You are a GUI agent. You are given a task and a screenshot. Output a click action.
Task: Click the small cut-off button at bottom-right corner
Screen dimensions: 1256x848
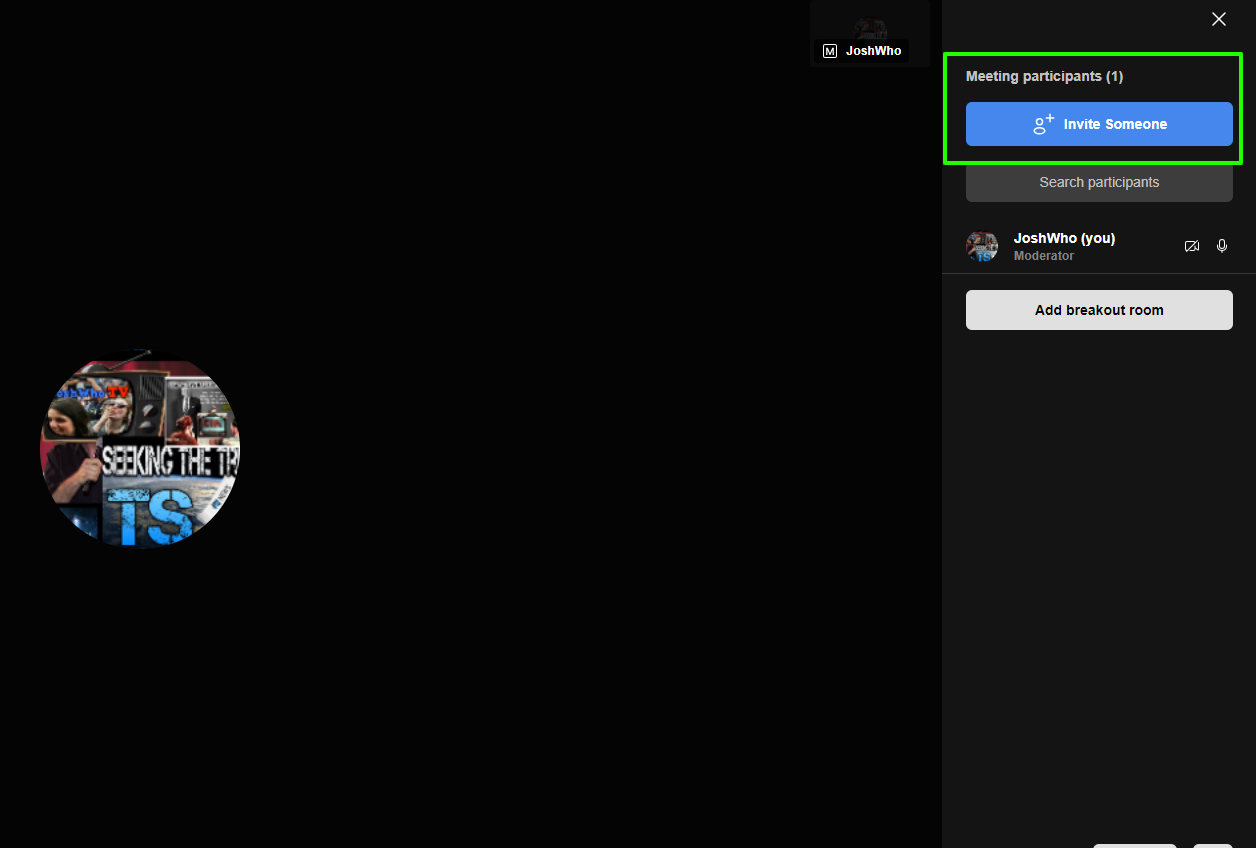[1212, 845]
